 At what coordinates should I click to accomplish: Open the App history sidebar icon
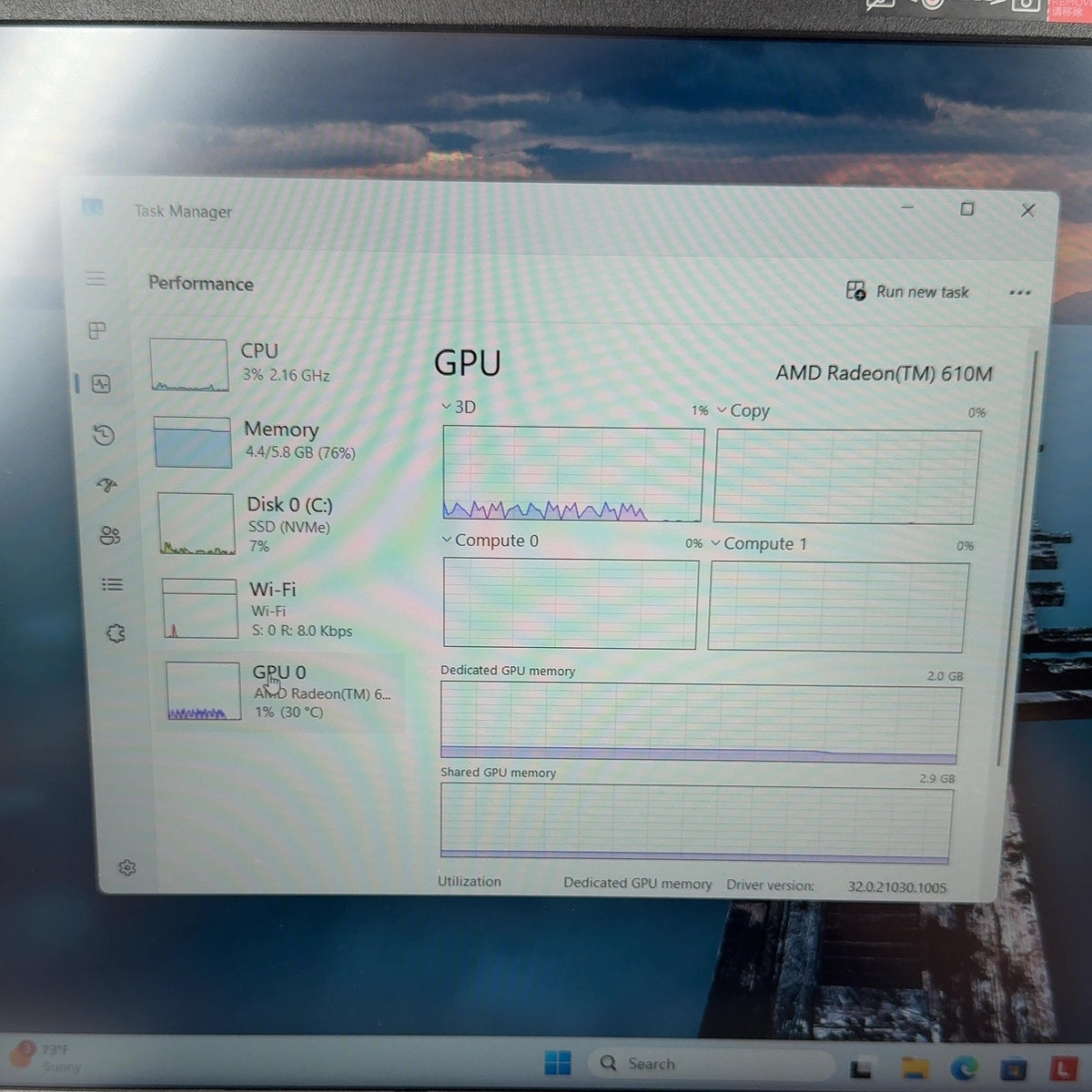(104, 435)
